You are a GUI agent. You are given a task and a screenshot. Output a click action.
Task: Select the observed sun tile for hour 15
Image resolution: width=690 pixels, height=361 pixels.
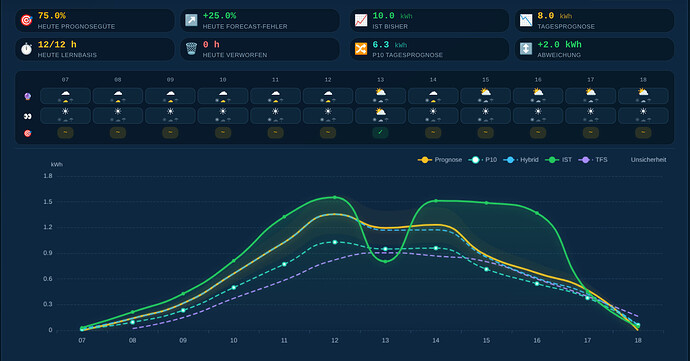click(x=485, y=116)
